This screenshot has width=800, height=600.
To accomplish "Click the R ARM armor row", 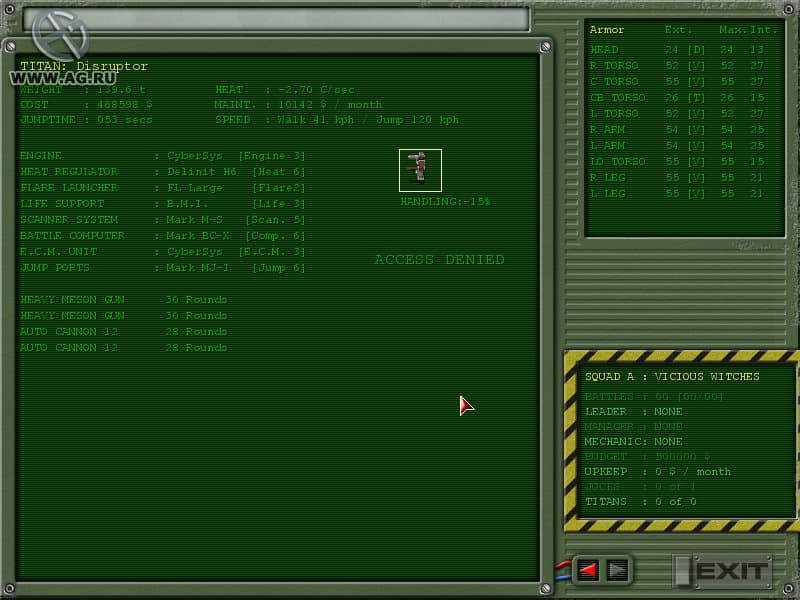I will pos(677,130).
